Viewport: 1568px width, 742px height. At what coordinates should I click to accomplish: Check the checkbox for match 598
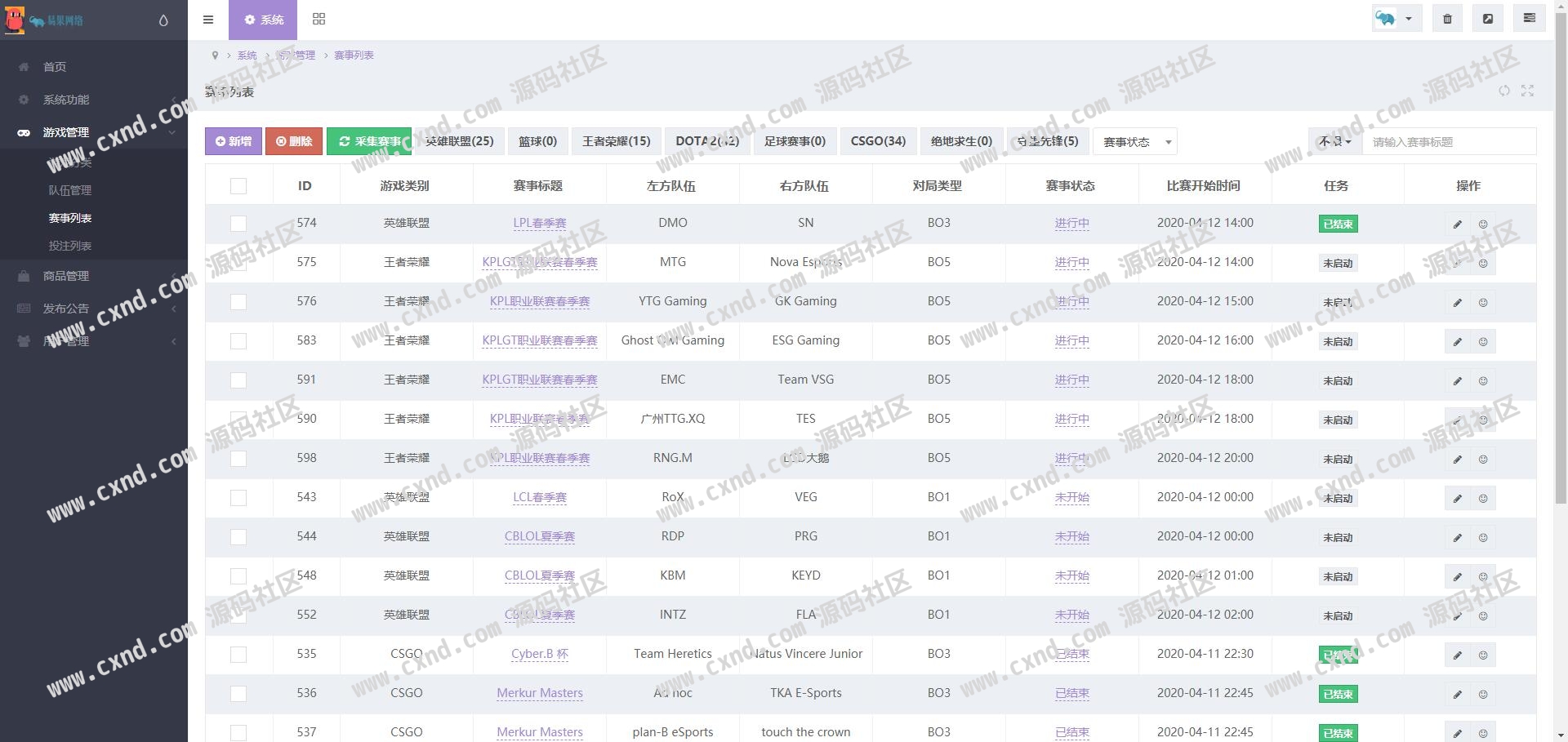coord(238,459)
